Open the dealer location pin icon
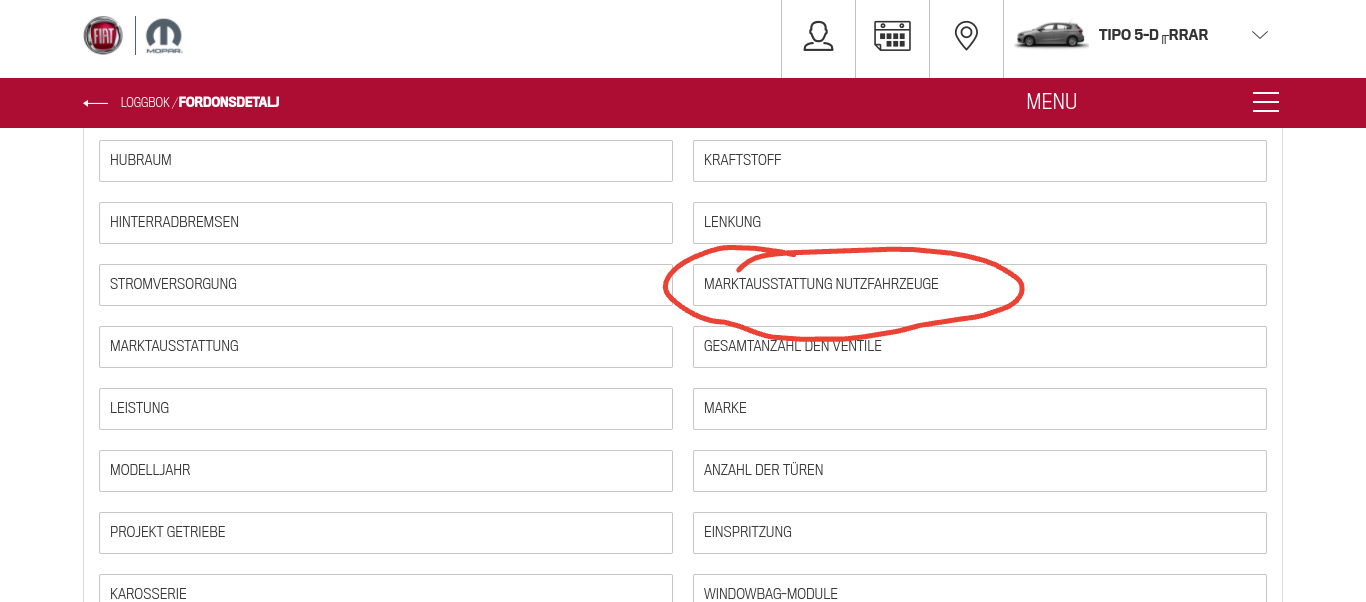This screenshot has height=602, width=1366. click(966, 36)
